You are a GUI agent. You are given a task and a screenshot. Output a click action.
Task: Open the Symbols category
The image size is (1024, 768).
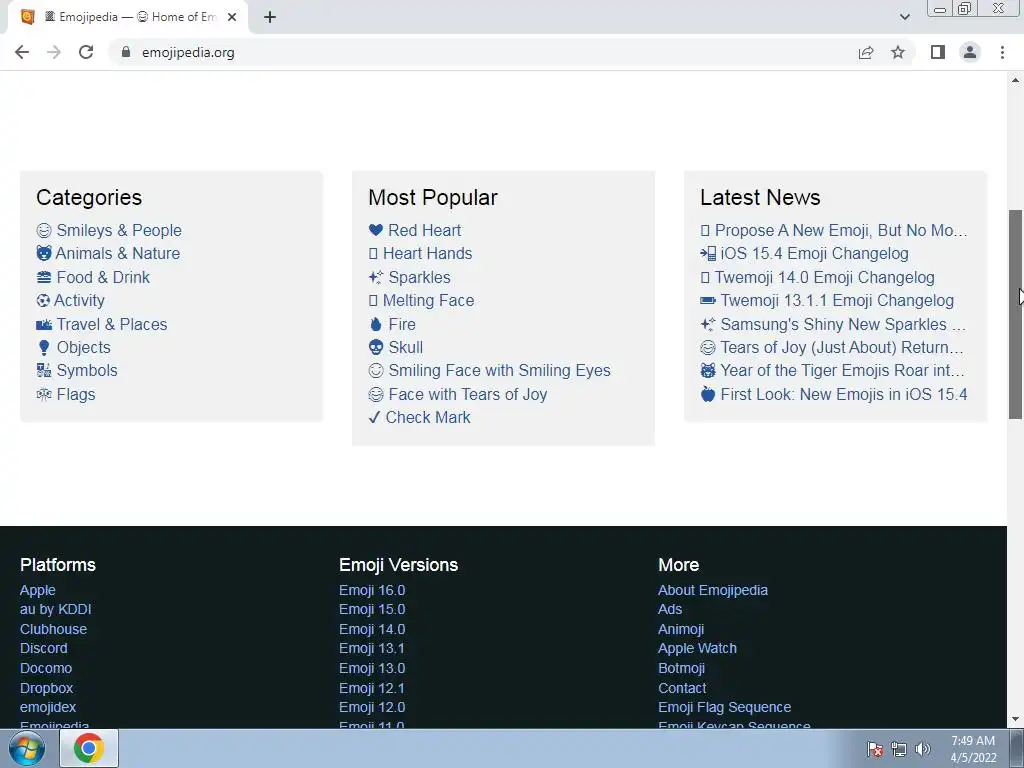[87, 370]
